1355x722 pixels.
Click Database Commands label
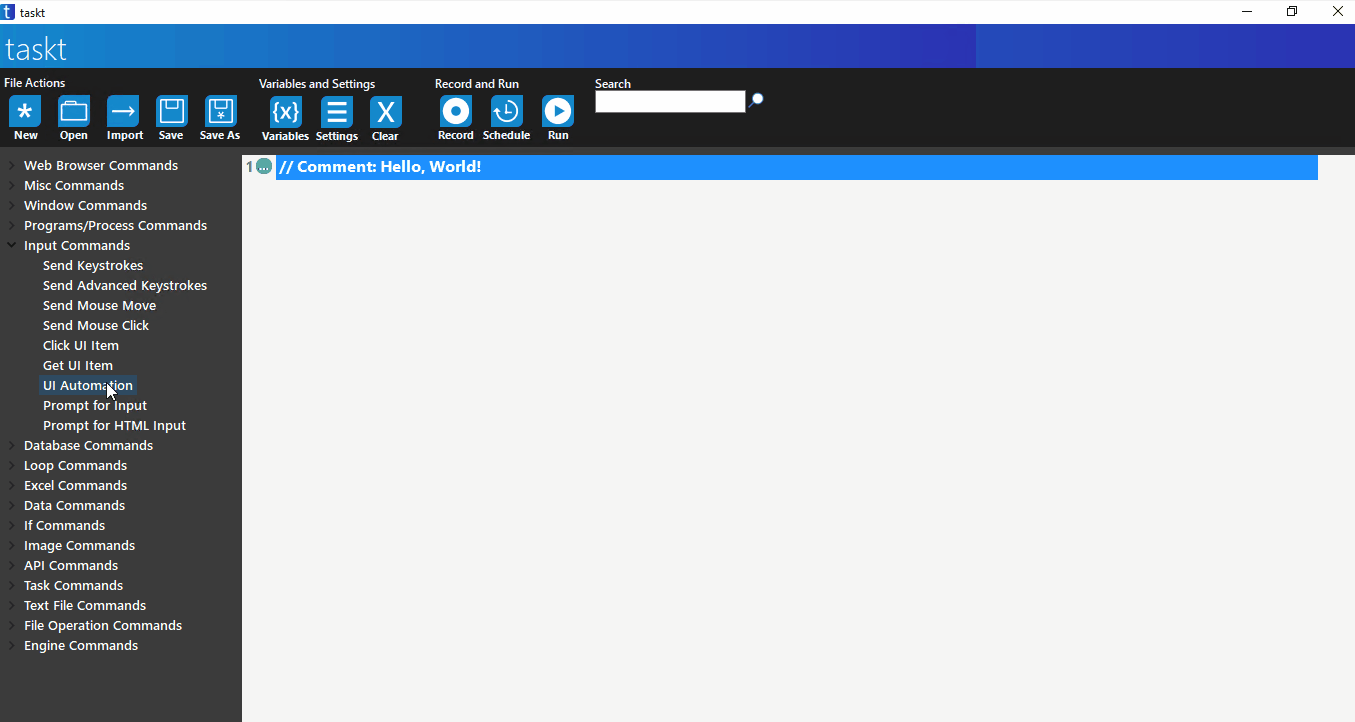[88, 446]
